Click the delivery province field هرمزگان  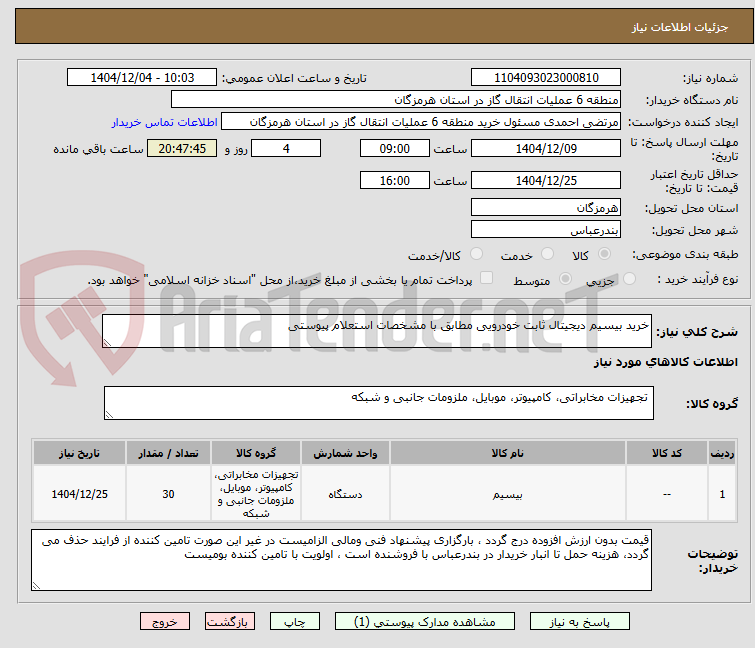[546, 207]
